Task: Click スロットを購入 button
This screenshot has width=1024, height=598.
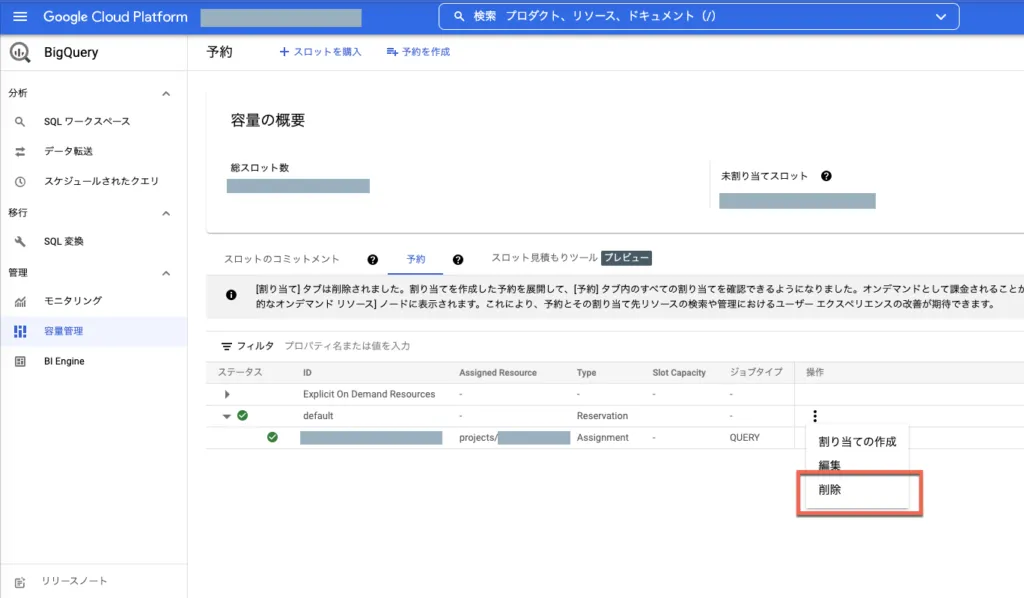Action: pyautogui.click(x=320, y=52)
